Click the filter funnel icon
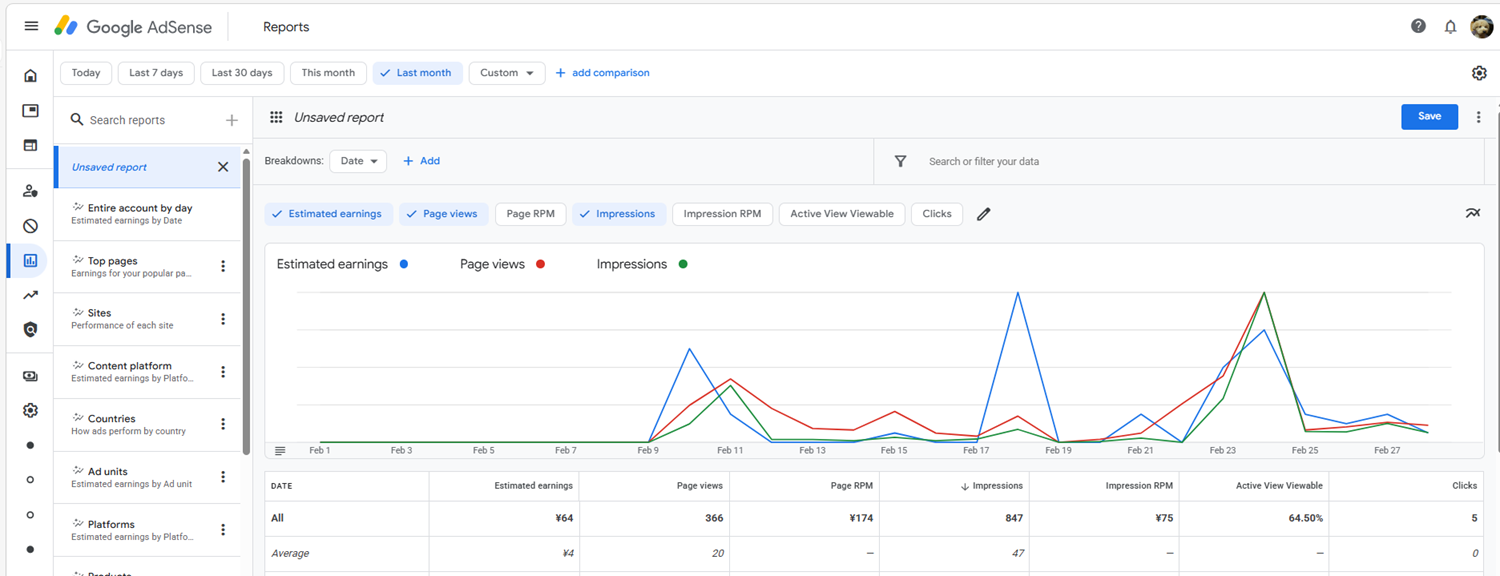The height and width of the screenshot is (576, 1500). coord(900,161)
